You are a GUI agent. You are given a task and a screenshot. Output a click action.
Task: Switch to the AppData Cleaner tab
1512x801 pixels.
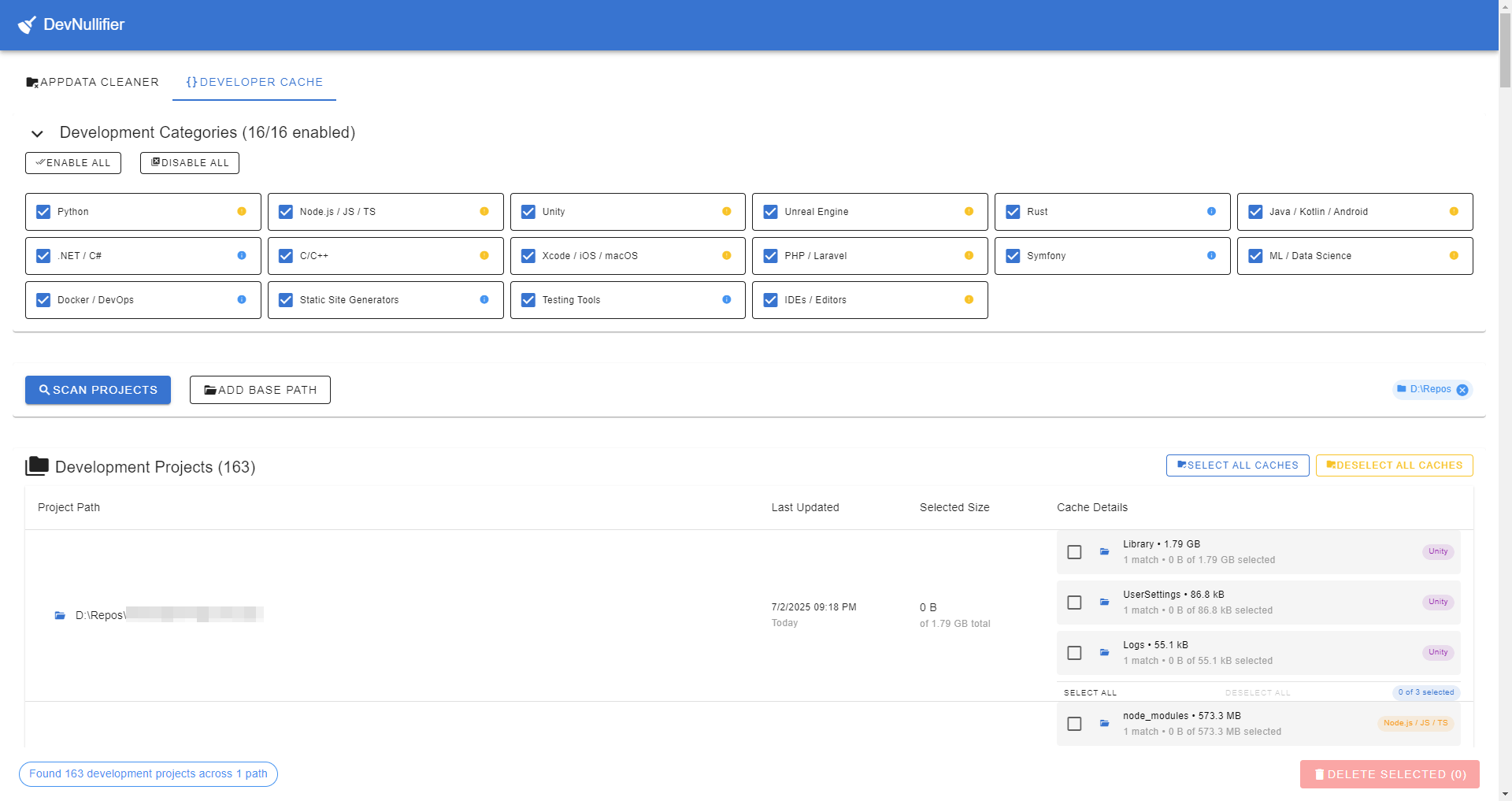[92, 82]
